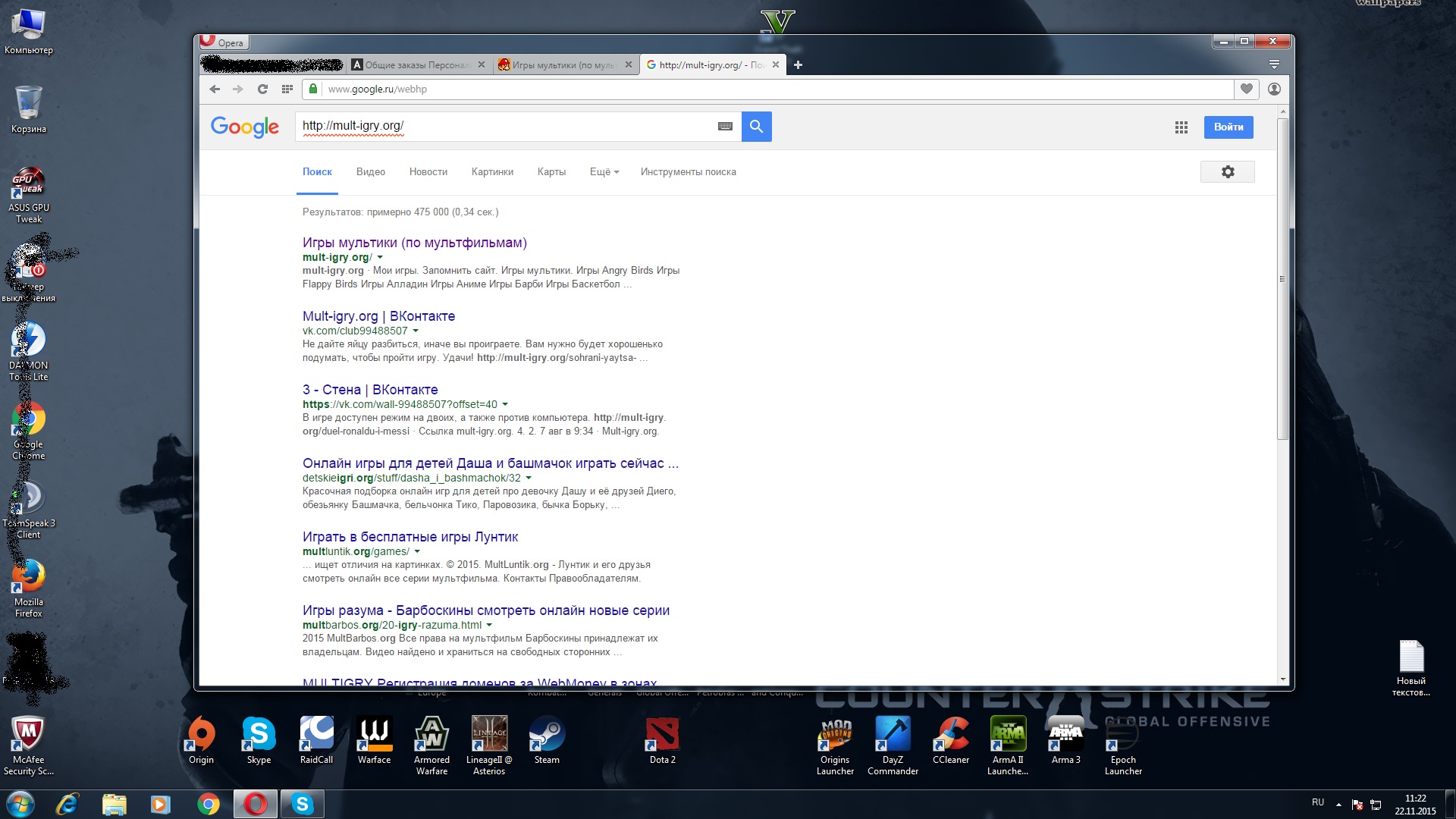Viewport: 1456px width, 819px height.
Task: Switch to Общие заказы Персонал tab
Action: point(418,65)
